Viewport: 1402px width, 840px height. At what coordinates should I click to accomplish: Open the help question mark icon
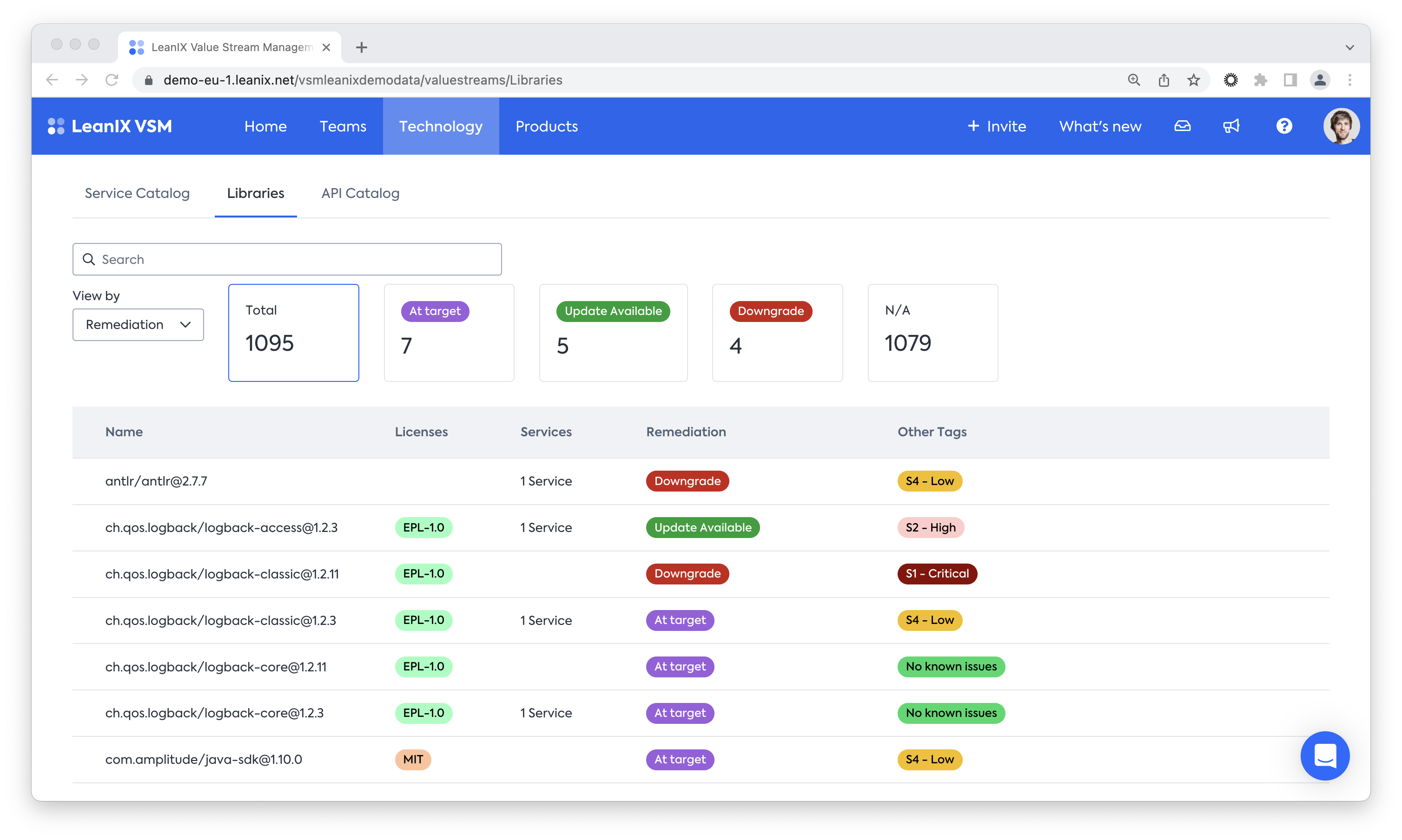[1283, 126]
